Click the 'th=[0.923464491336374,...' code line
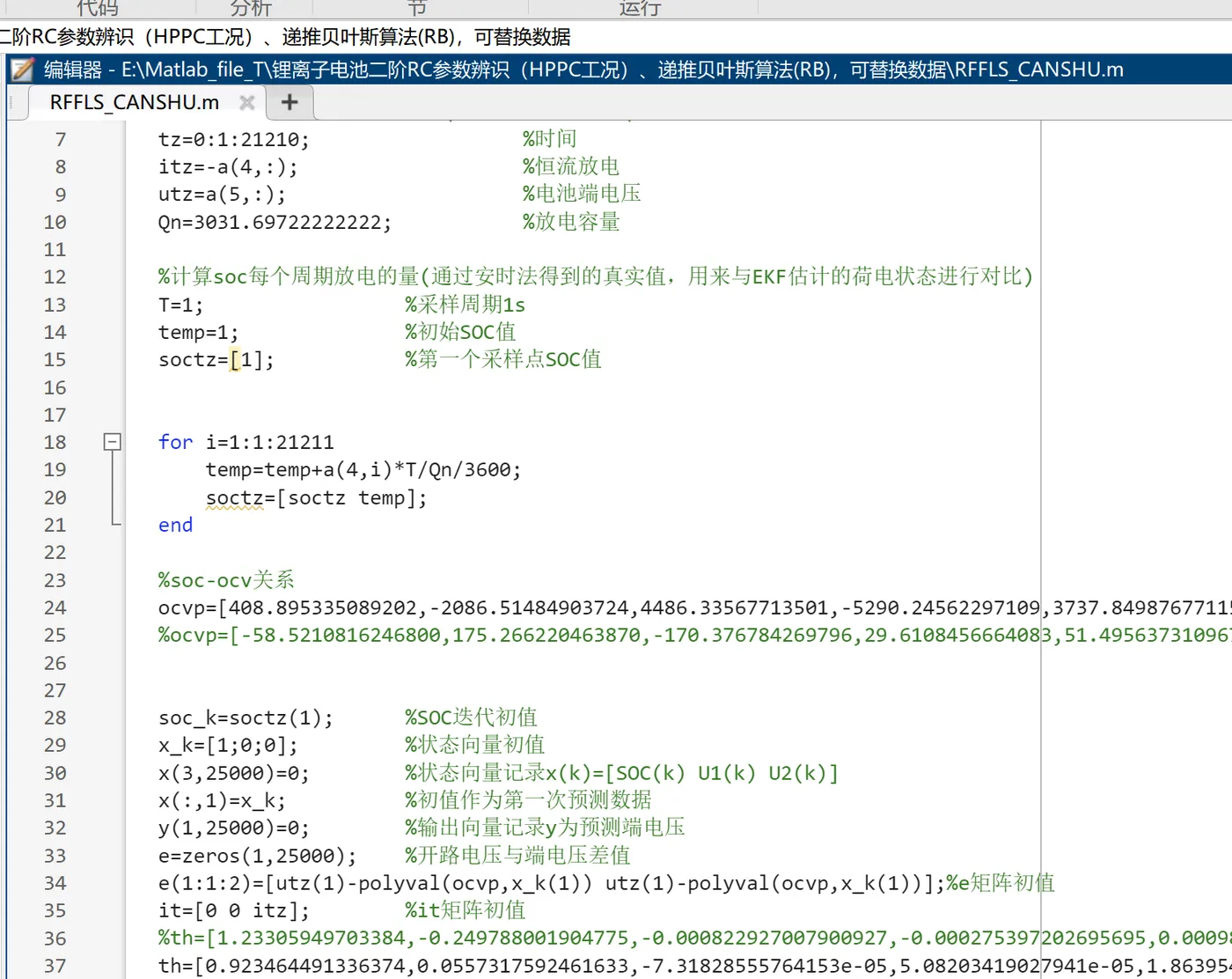Viewport: 1232px width, 979px height. coord(695,966)
